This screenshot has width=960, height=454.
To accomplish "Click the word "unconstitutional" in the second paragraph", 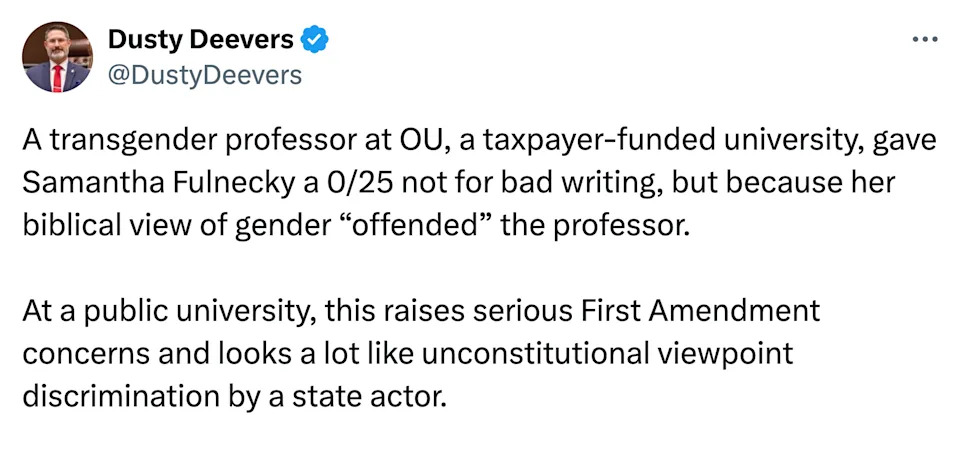I will [531, 353].
